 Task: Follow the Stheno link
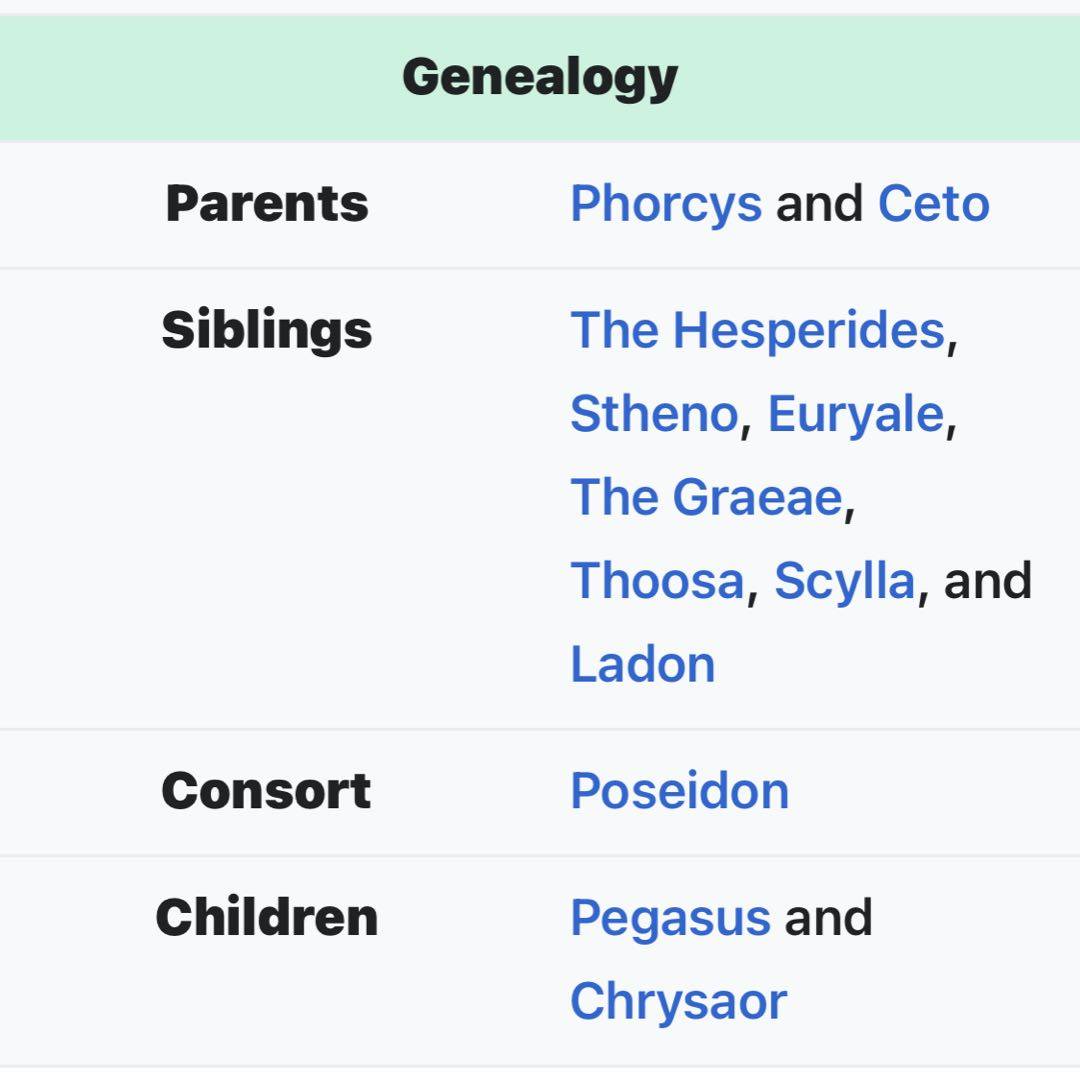tap(653, 414)
